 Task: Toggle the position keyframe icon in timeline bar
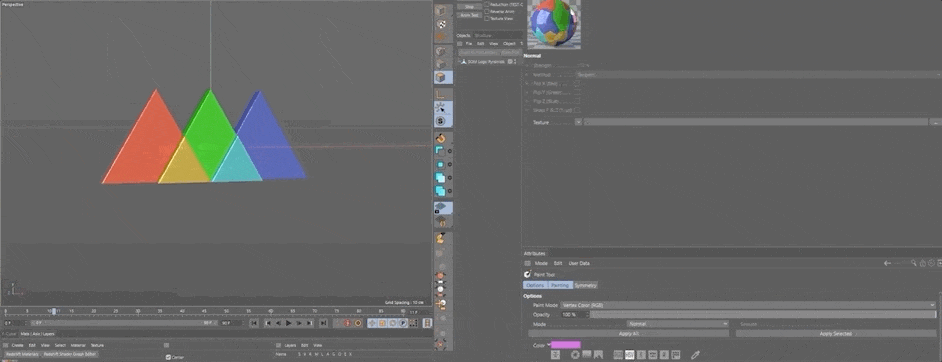tap(372, 323)
